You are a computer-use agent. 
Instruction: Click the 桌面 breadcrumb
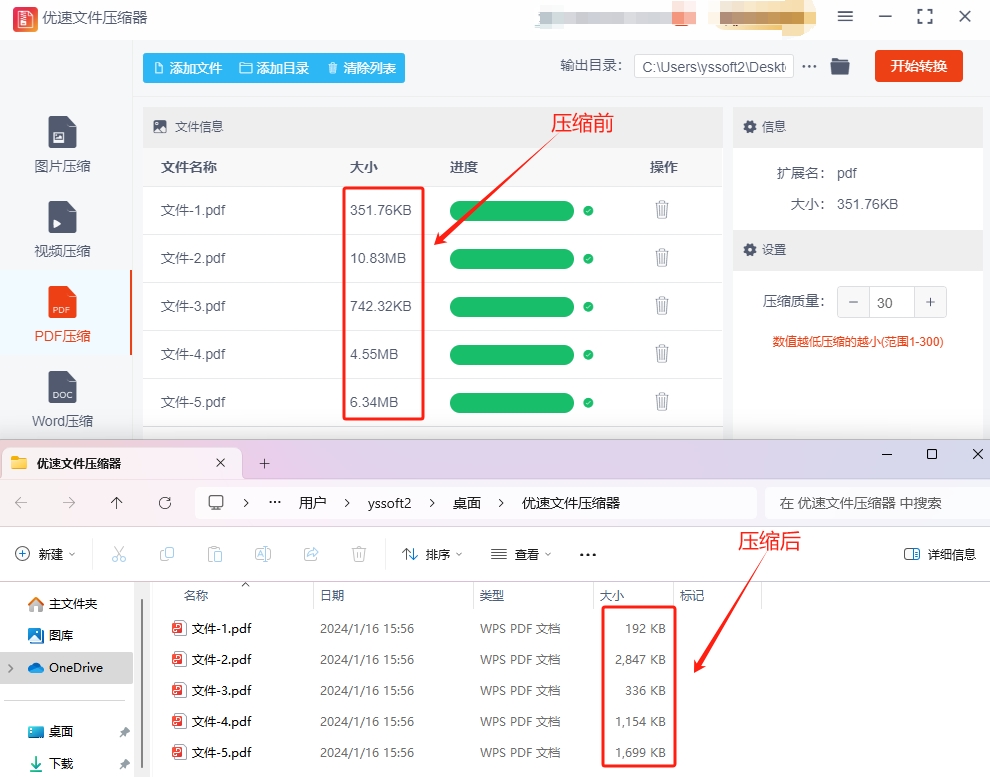[467, 503]
